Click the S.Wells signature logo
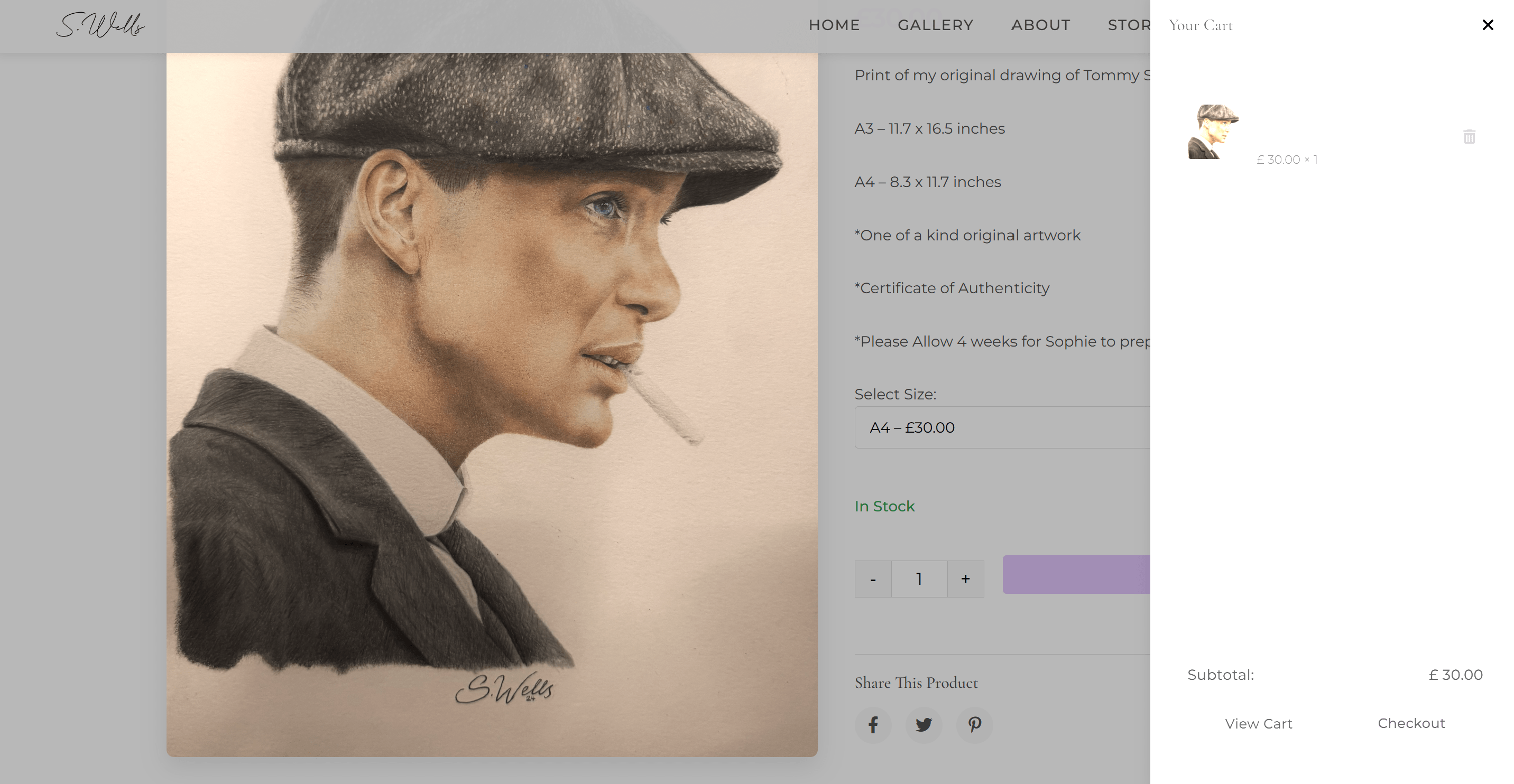 [x=100, y=25]
